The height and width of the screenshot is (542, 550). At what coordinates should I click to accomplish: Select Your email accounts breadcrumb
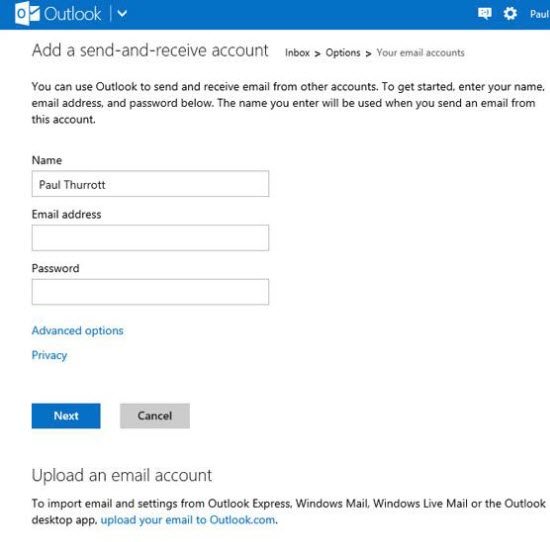pyautogui.click(x=420, y=53)
